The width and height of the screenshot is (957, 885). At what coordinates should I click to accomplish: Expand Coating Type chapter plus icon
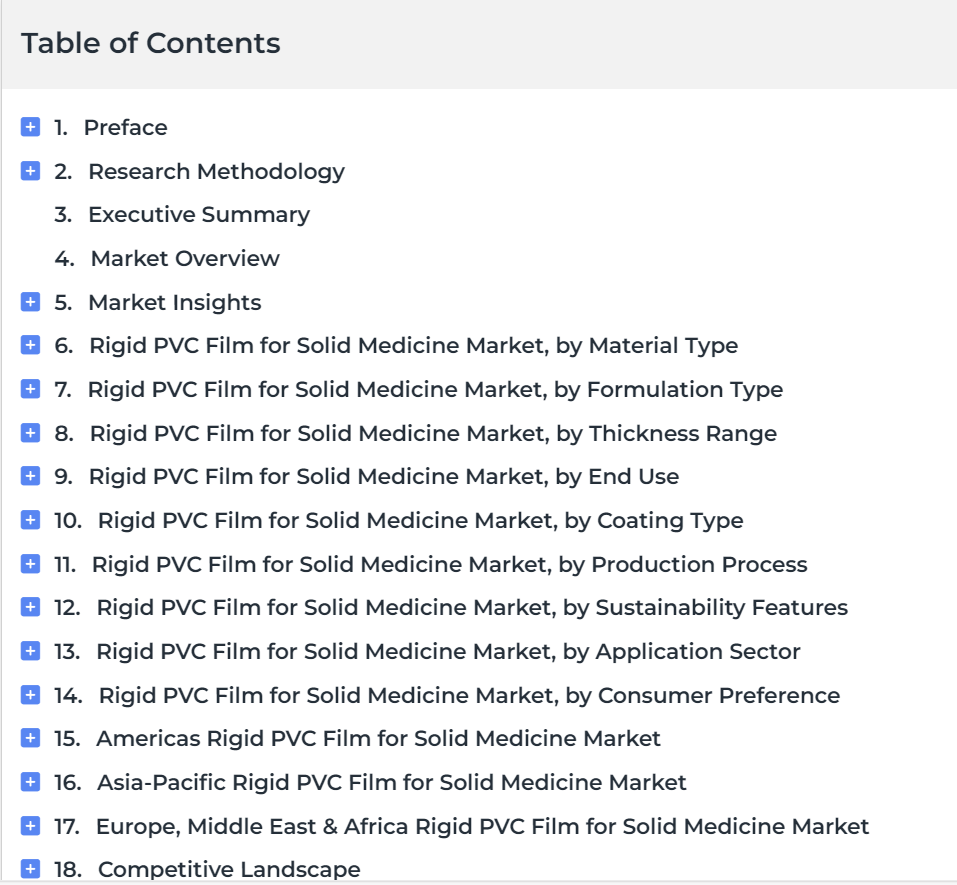point(31,520)
